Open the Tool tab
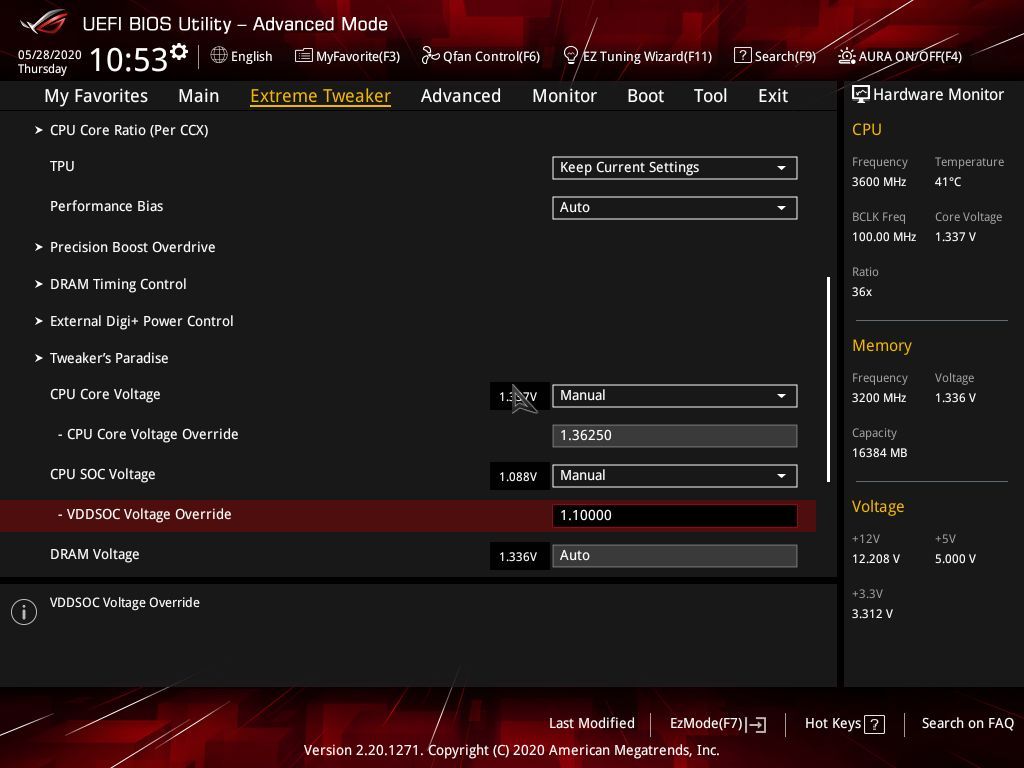The image size is (1024, 768). (x=711, y=96)
